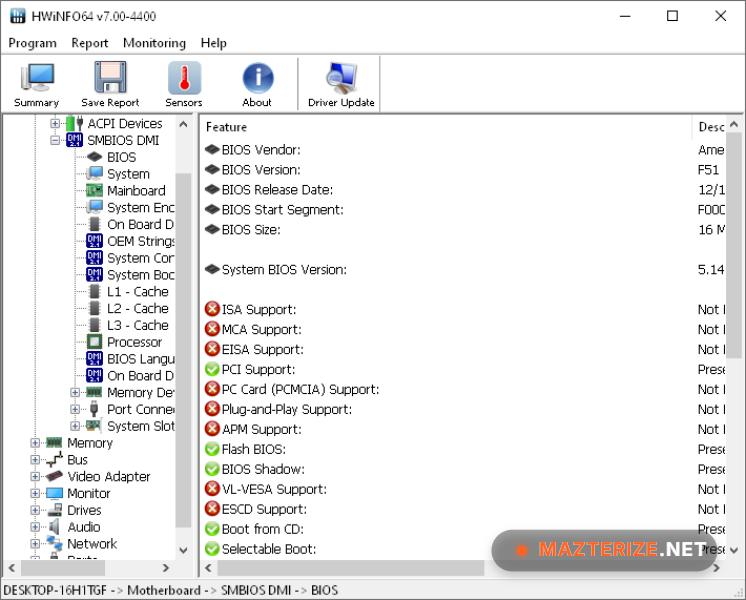Click the details panel horizontal scrollbar thumb
Viewport: 746px width, 600px height.
click(351, 568)
